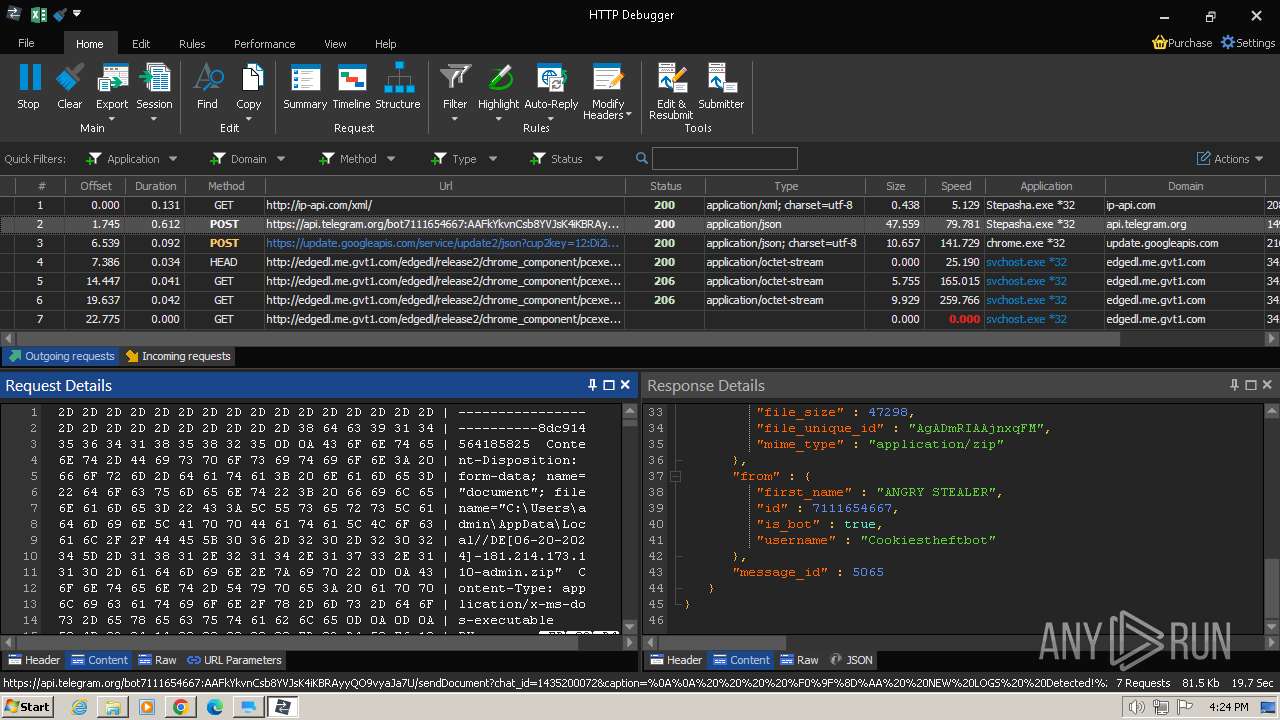The width and height of the screenshot is (1280, 720).
Task: Open the Edit & Resubmit tool
Action: (671, 91)
